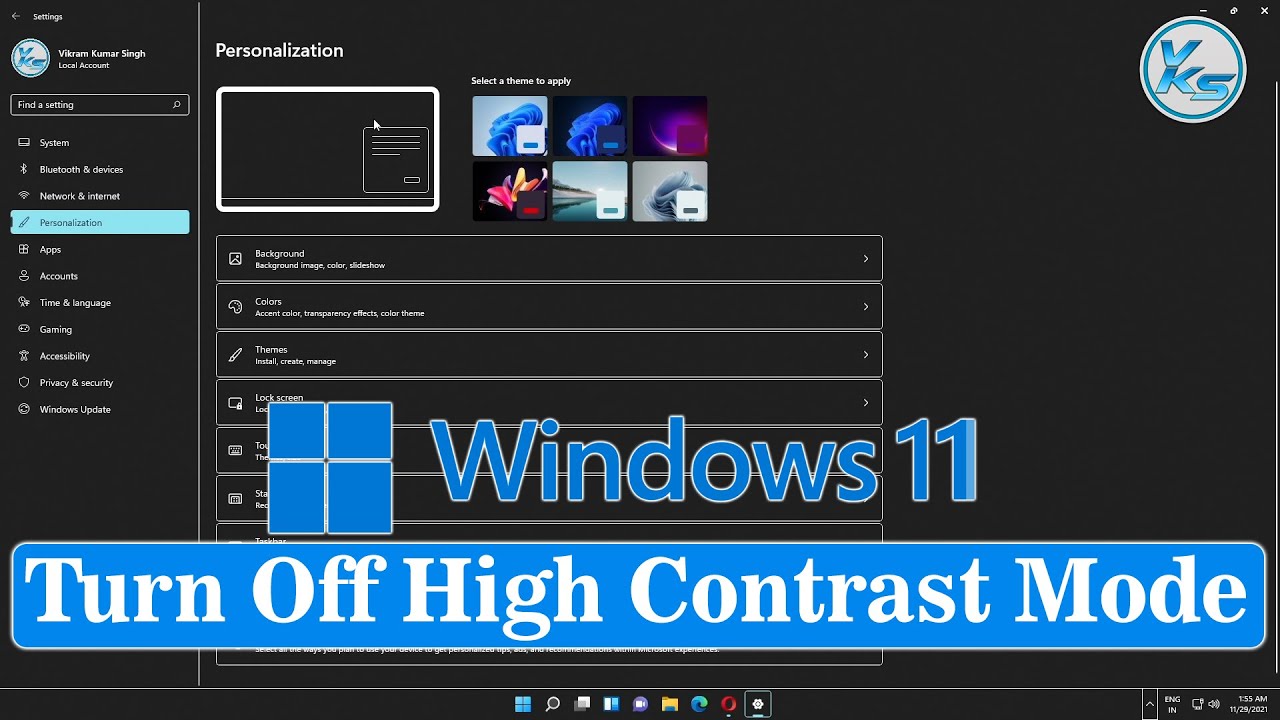Image resolution: width=1280 pixels, height=720 pixels.
Task: Open the Windows Start menu
Action: (523, 704)
